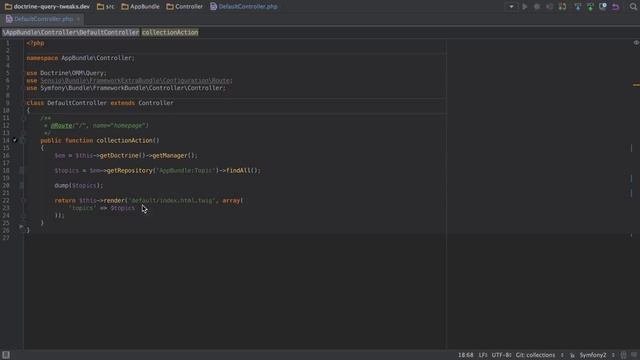Click the findAll() call on line 18
This screenshot has width=640, height=360.
pos(242,171)
